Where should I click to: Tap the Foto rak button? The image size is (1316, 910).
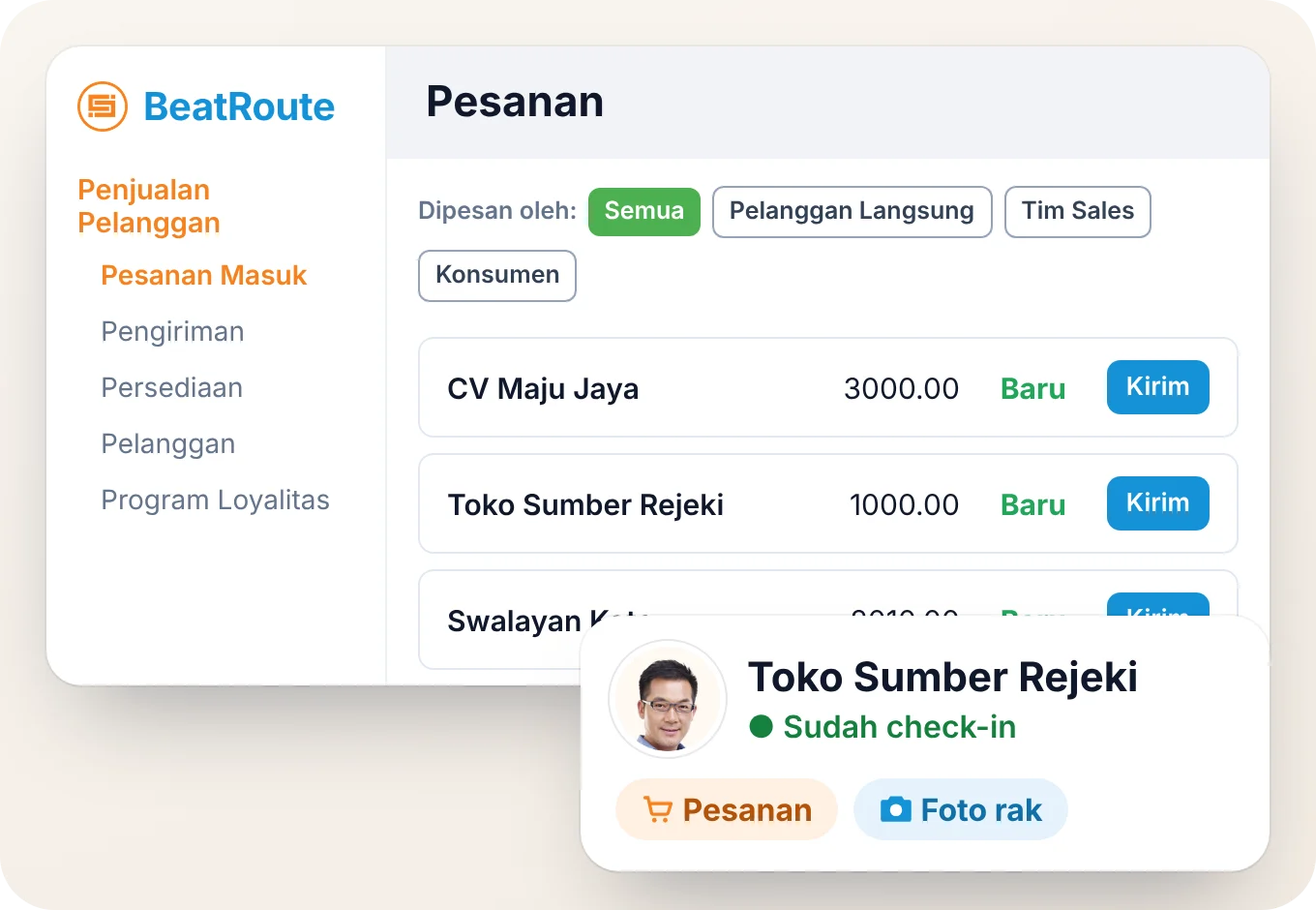click(961, 809)
